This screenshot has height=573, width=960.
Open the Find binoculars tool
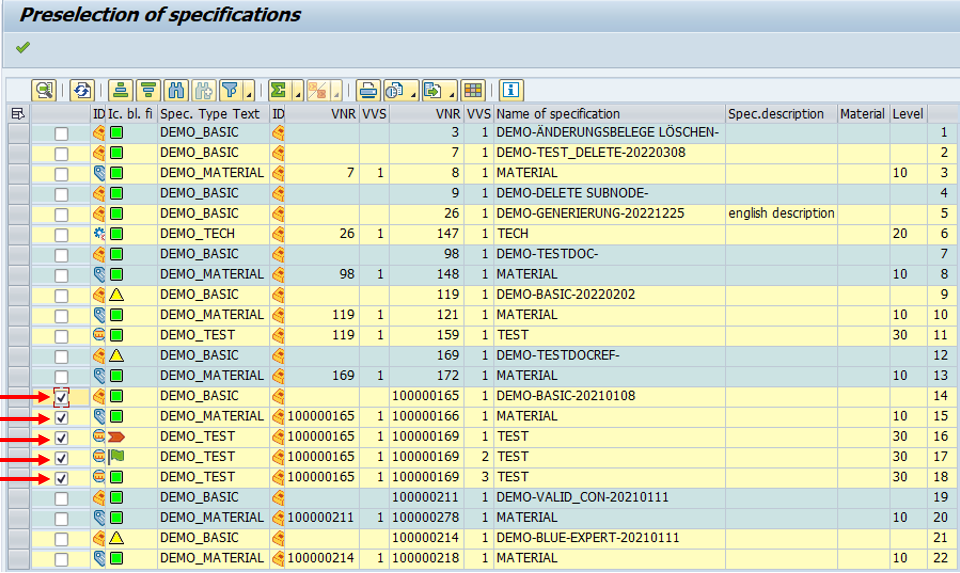pos(176,90)
